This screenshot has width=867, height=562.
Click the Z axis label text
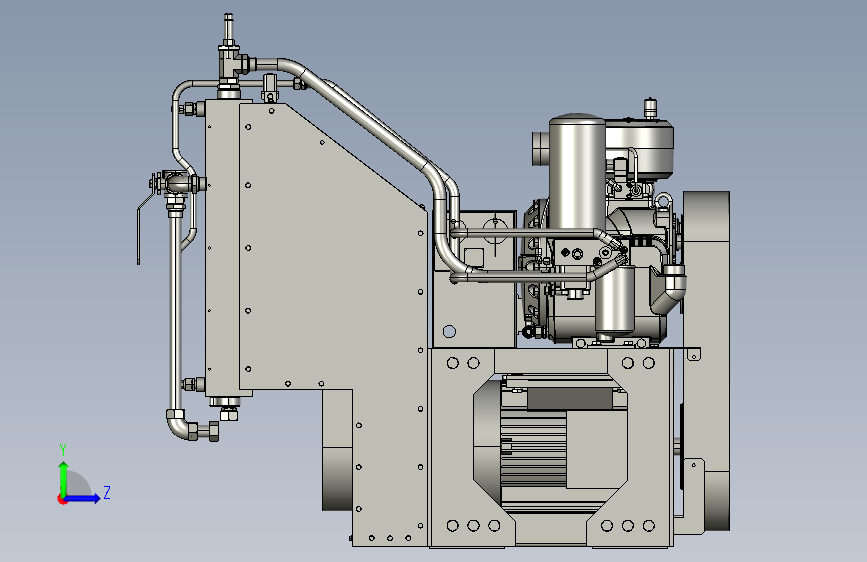(x=106, y=492)
